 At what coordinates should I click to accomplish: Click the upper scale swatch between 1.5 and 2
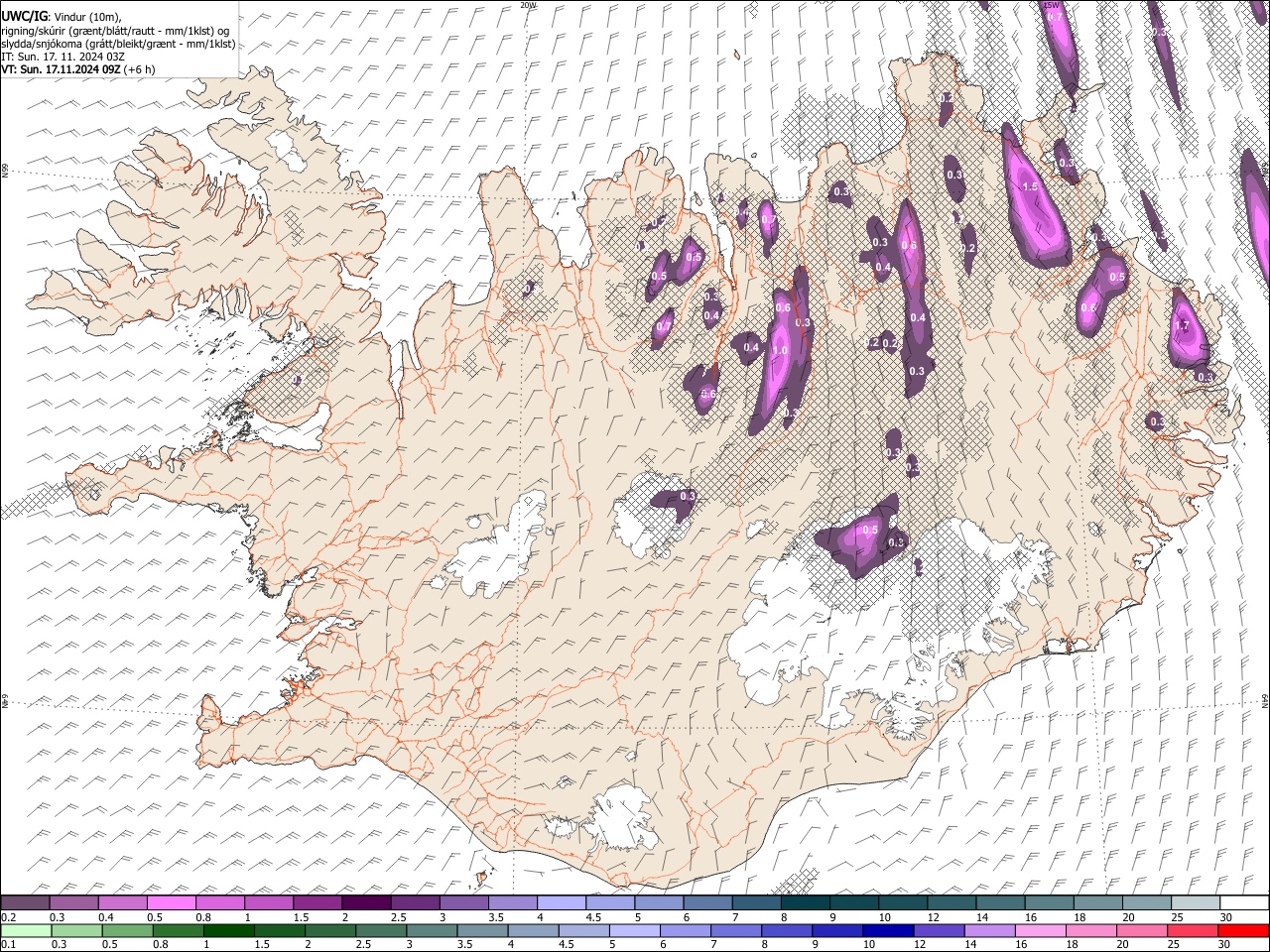pos(317,903)
